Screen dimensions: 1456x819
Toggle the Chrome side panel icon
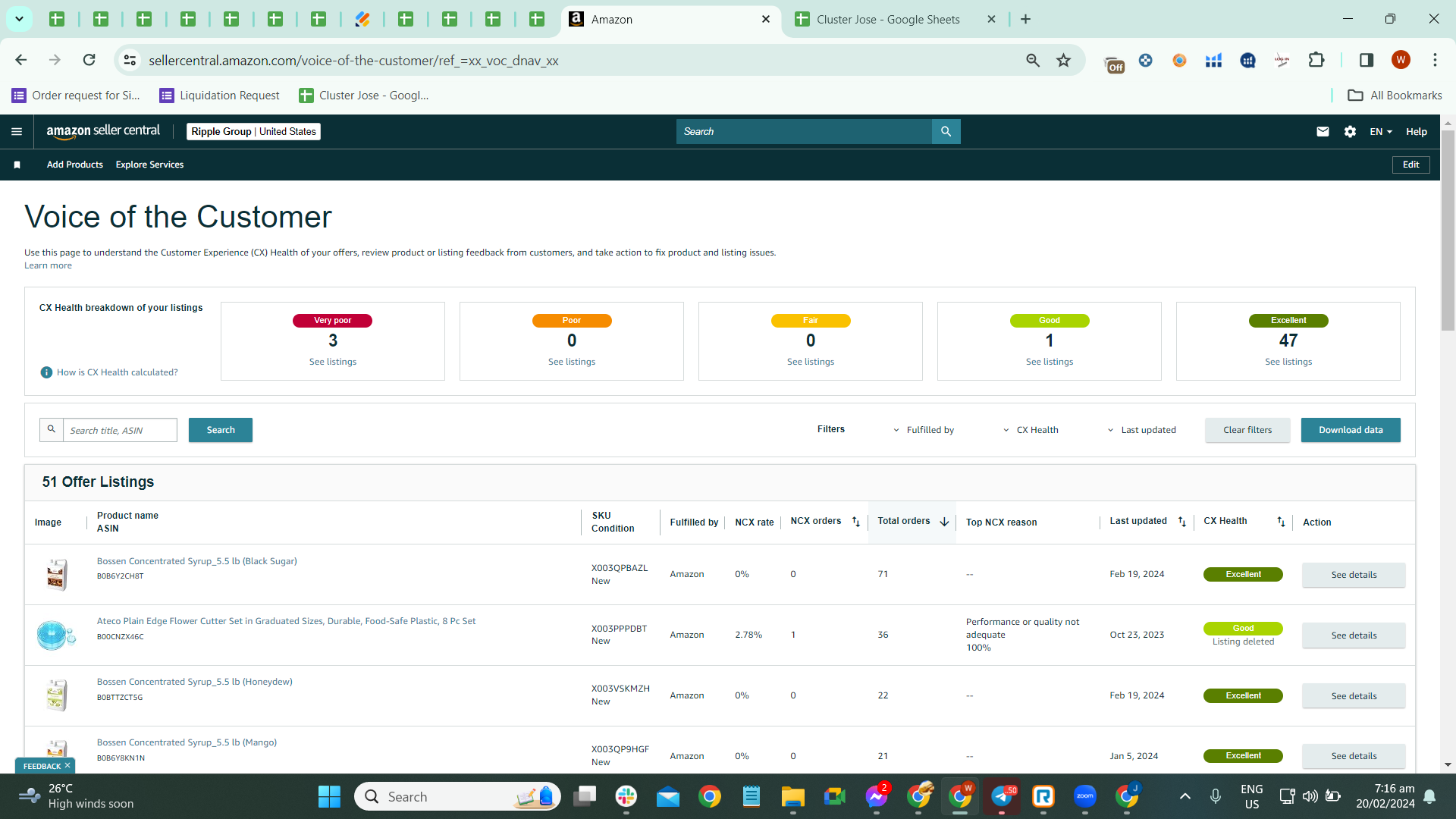coord(1367,60)
